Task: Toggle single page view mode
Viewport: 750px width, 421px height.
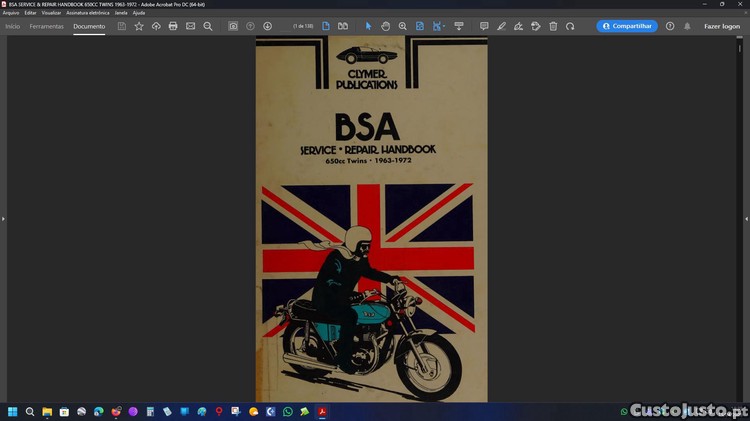Action: (x=326, y=26)
